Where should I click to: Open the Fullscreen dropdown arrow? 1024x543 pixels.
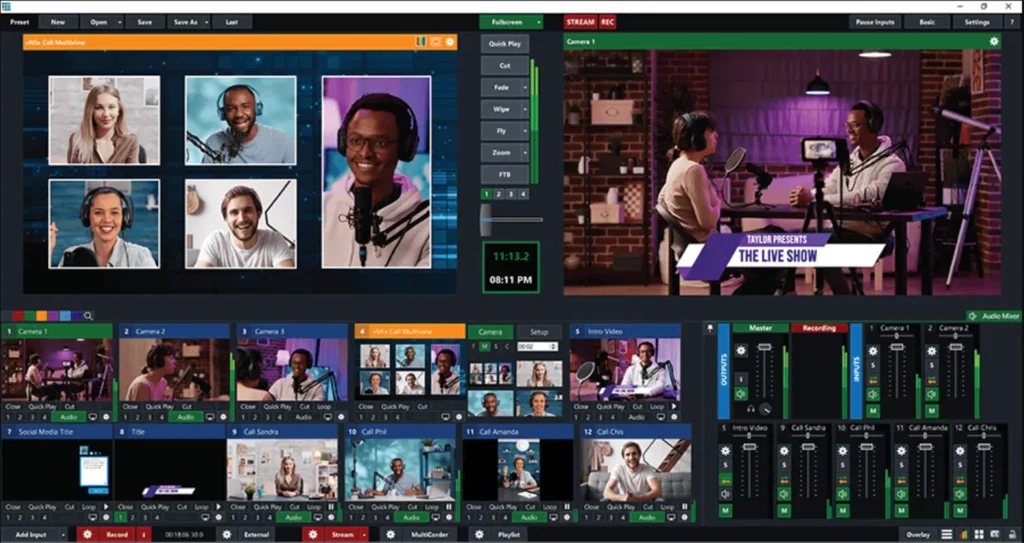click(539, 22)
